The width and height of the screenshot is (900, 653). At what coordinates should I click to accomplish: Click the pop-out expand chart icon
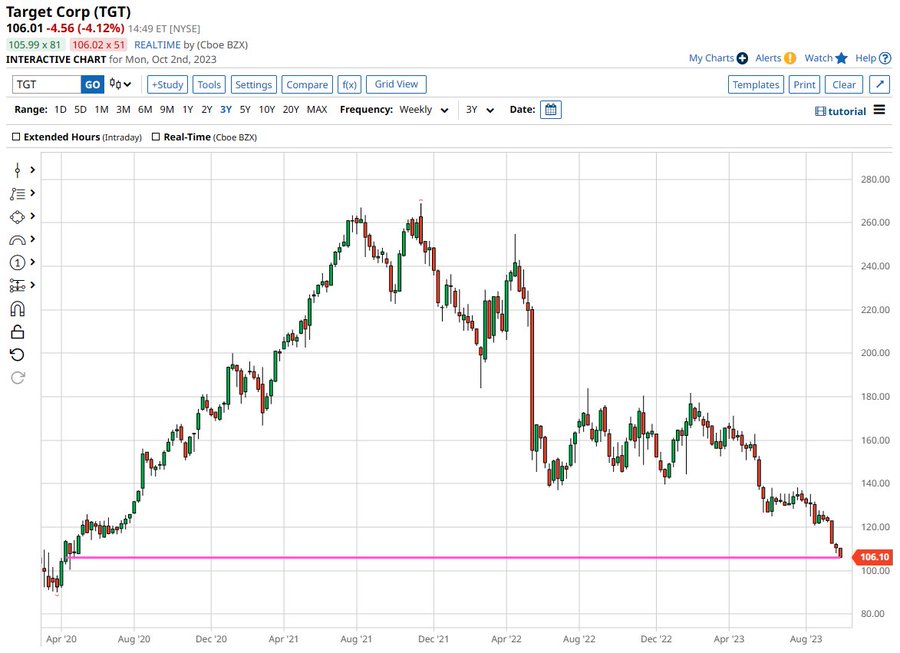click(880, 84)
